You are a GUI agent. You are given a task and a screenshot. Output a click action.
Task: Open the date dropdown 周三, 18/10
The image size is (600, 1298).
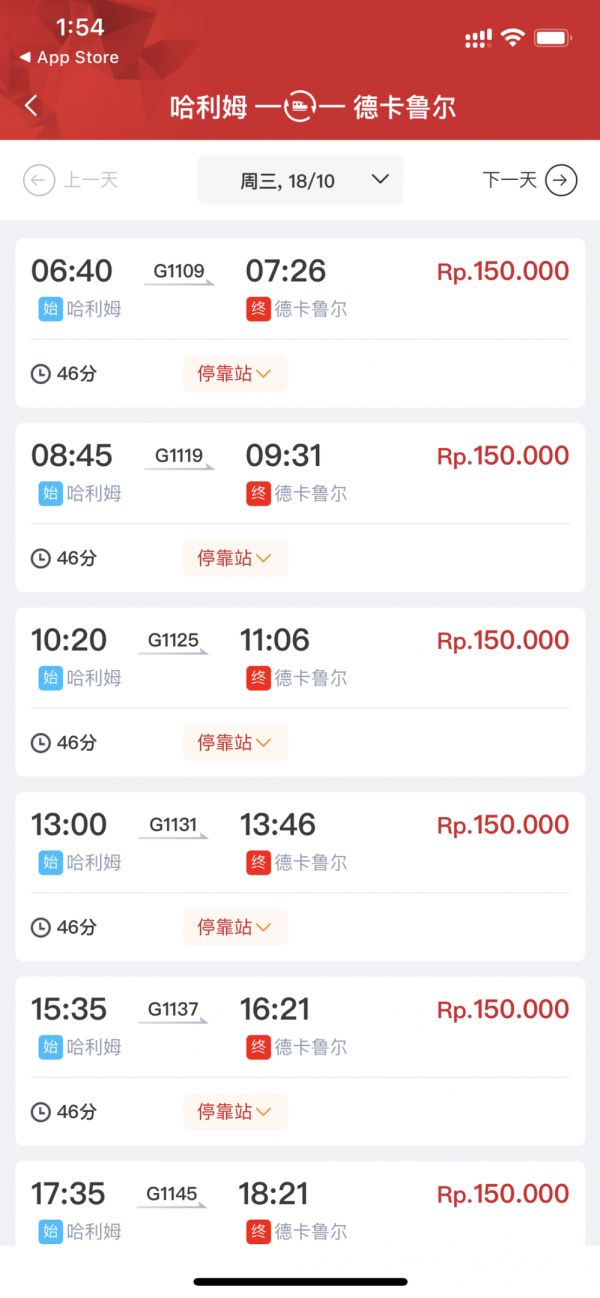(300, 181)
